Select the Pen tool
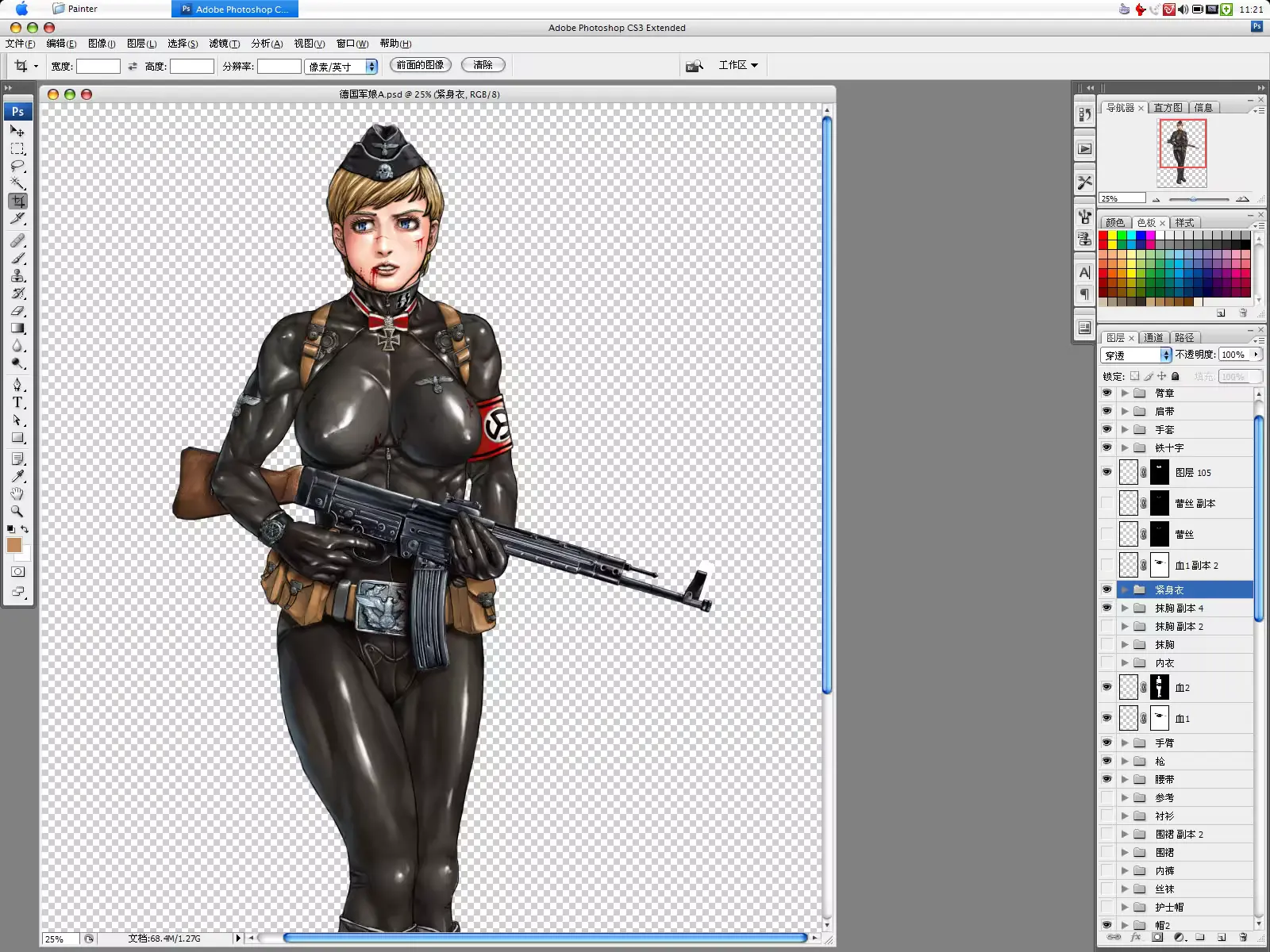The width and height of the screenshot is (1270, 952). (x=17, y=385)
